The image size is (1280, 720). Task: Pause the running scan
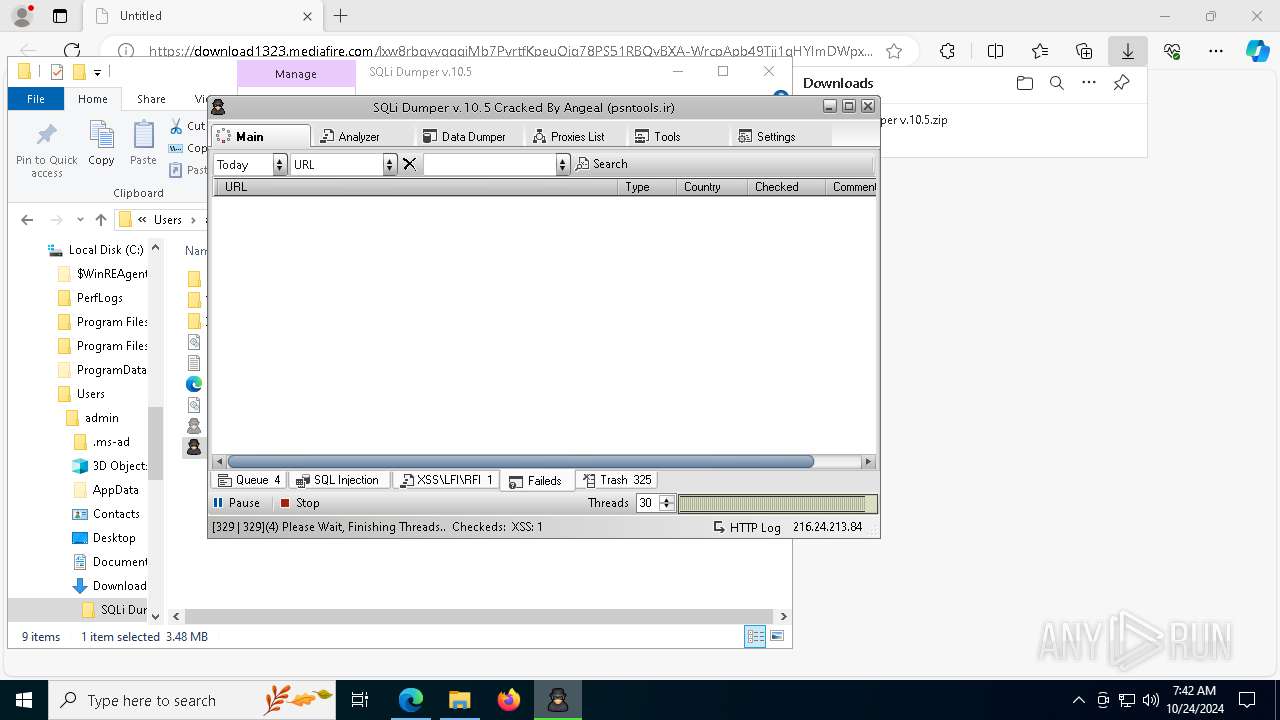coord(236,503)
